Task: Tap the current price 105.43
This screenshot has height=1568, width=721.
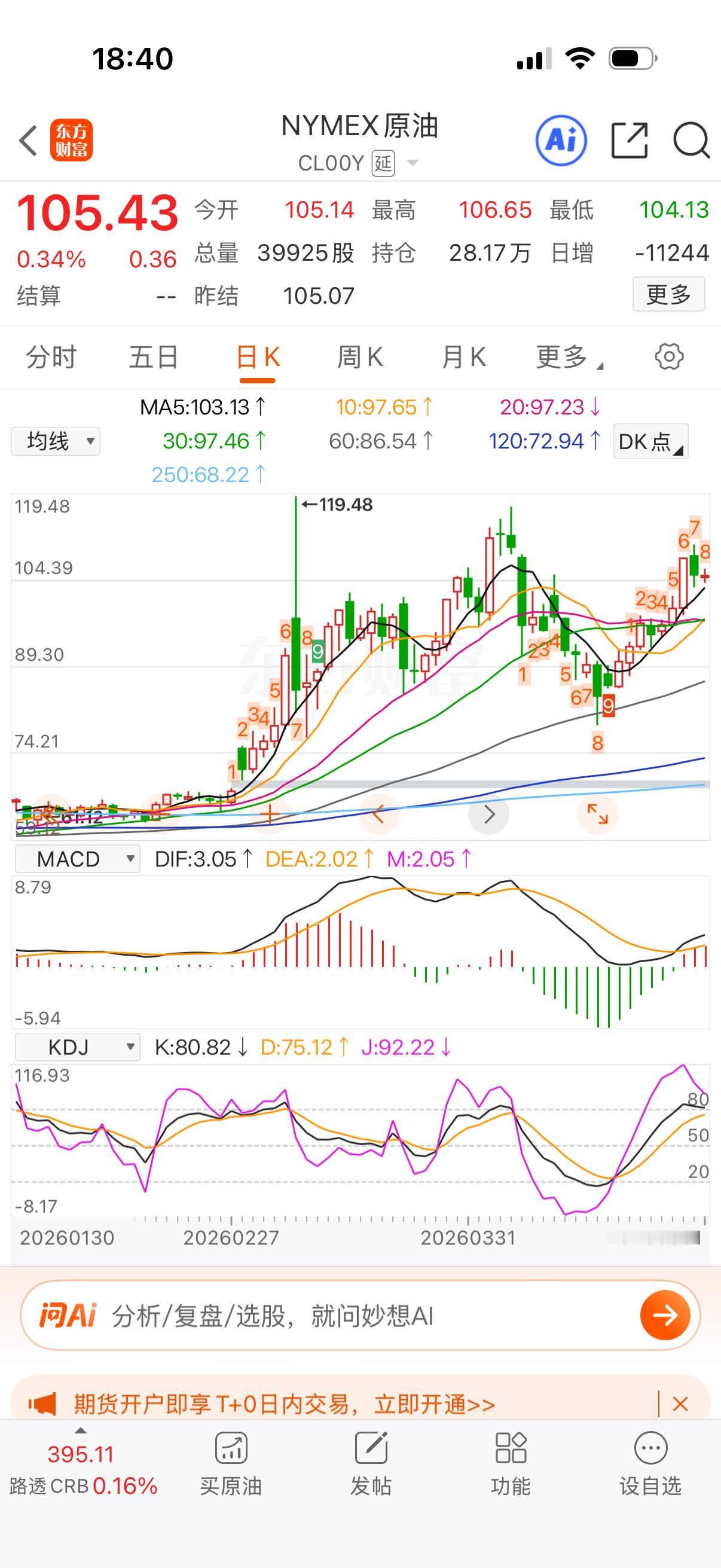Action: pyautogui.click(x=97, y=213)
